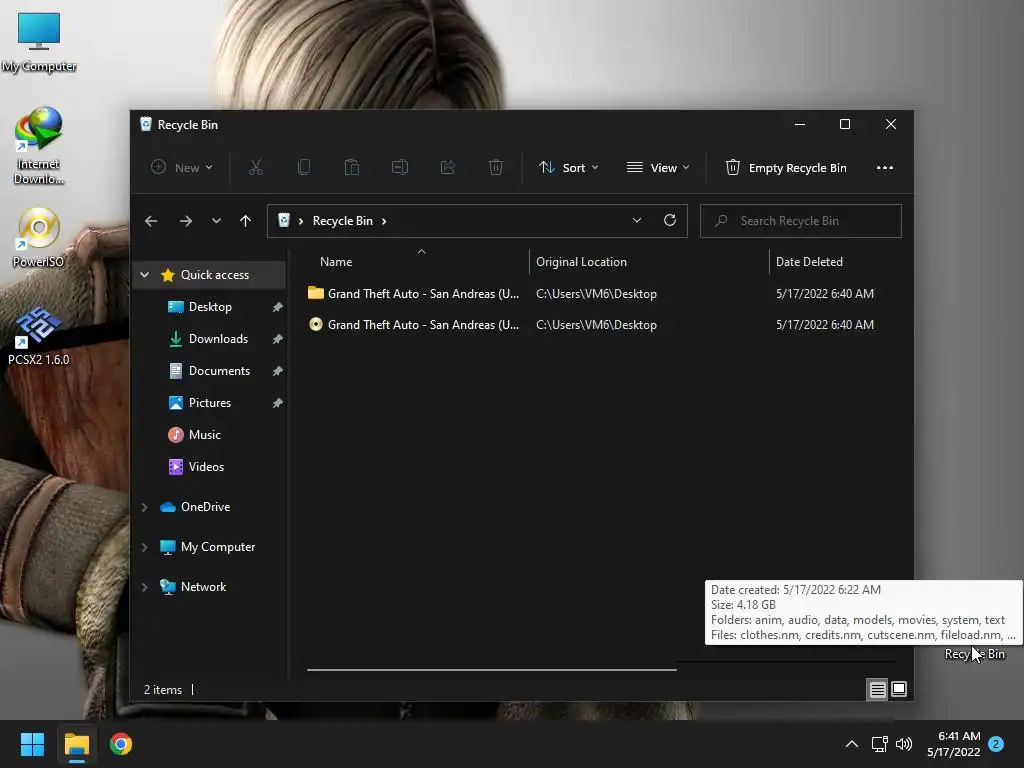Select Internet Download Manager desktop icon

[39, 146]
